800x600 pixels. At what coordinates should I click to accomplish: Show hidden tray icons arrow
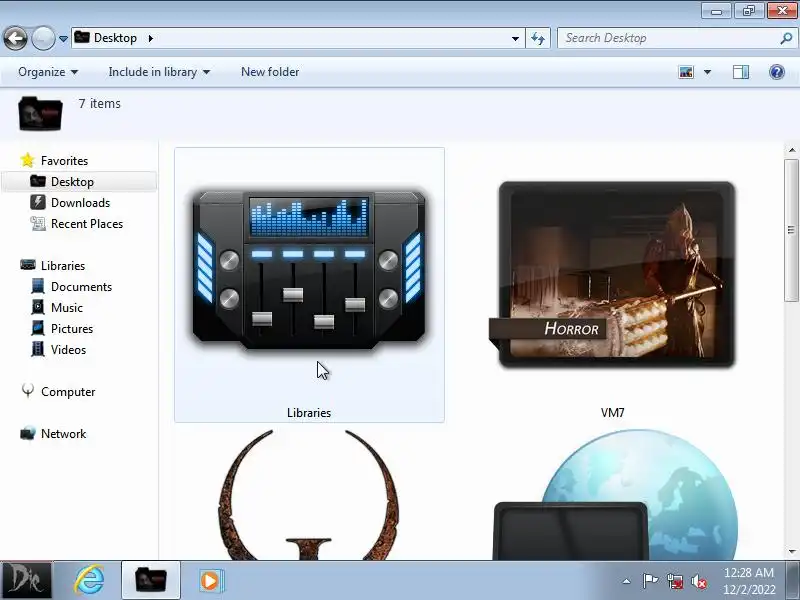point(627,581)
